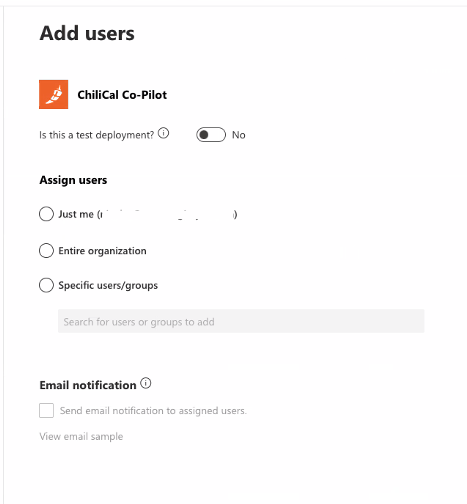The width and height of the screenshot is (467, 504).
Task: Check the Send email notification checkbox
Action: [x=46, y=410]
